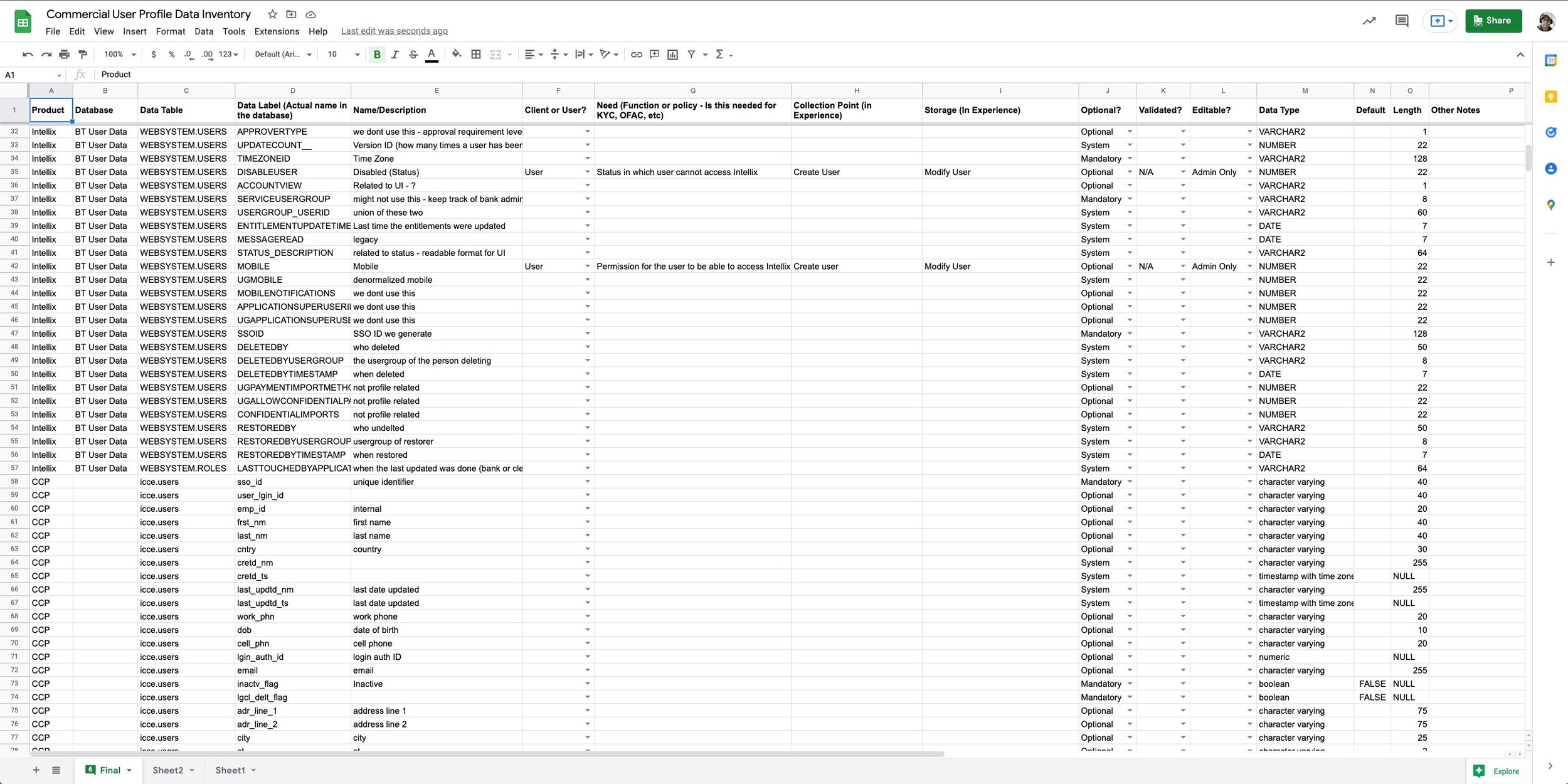The height and width of the screenshot is (784, 1568).
Task: Open the Format menu
Action: [x=171, y=31]
